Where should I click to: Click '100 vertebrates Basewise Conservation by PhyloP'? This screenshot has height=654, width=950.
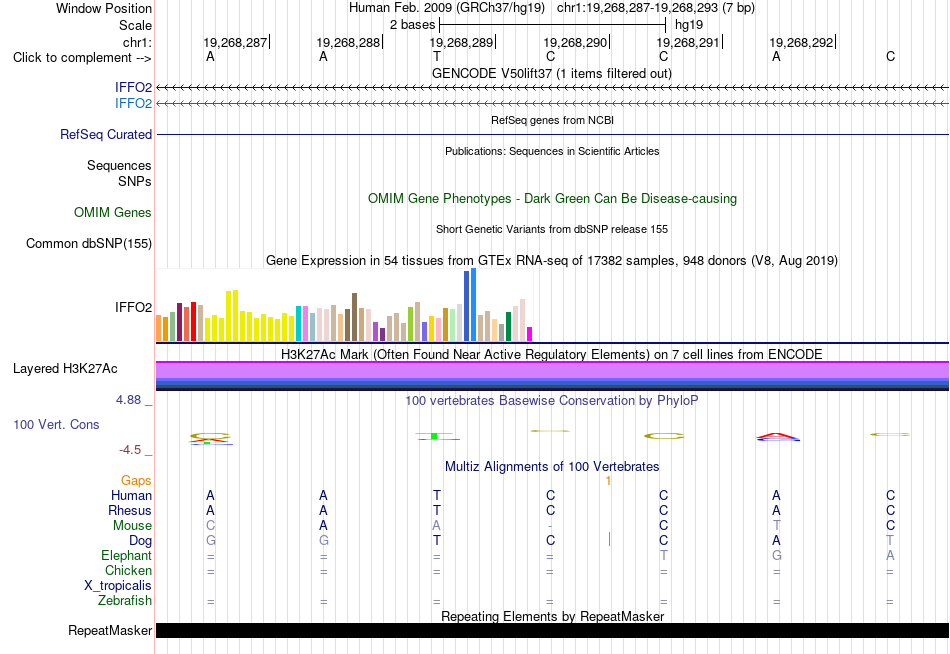(x=552, y=400)
